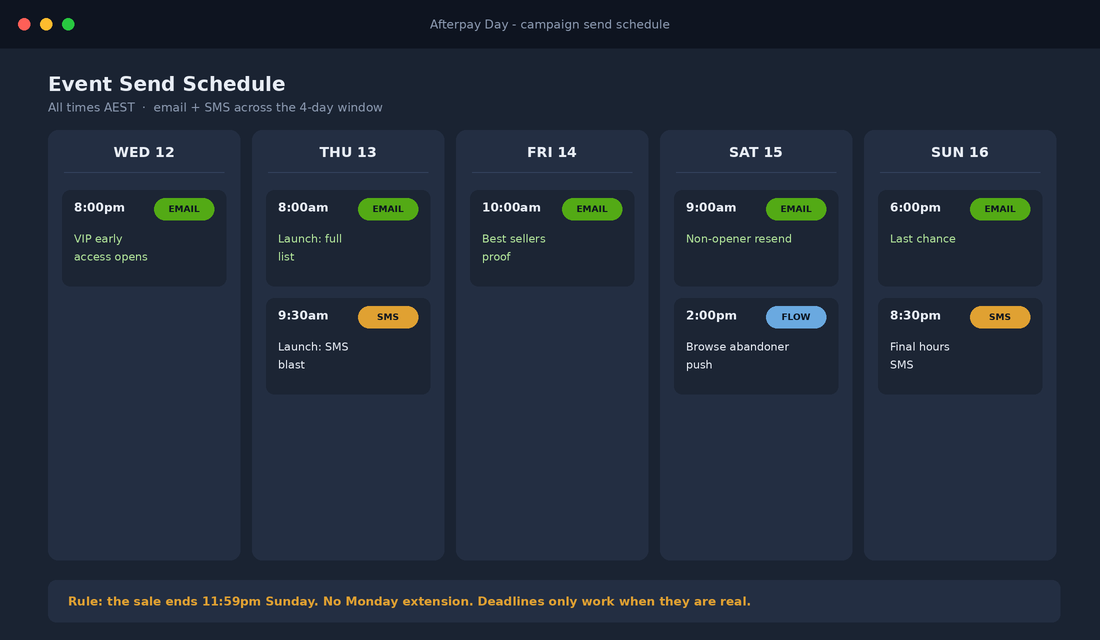Select the SUN 16 column header
This screenshot has height=640, width=1100.
point(960,152)
